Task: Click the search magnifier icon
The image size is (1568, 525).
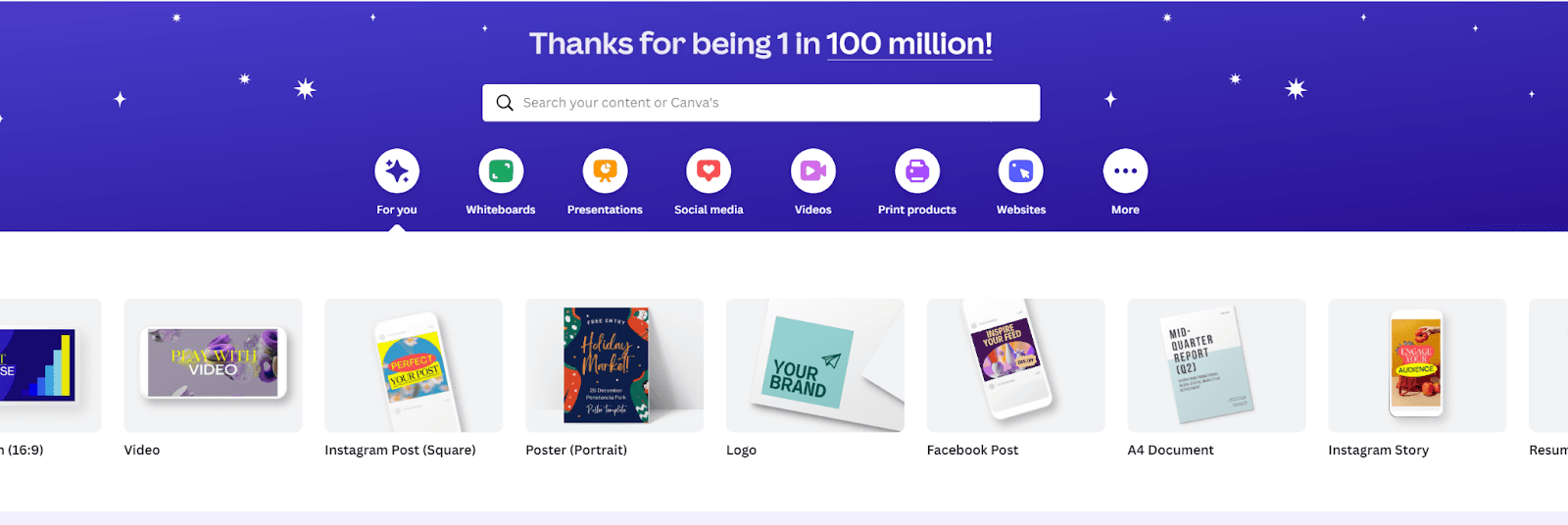Action: tap(505, 103)
